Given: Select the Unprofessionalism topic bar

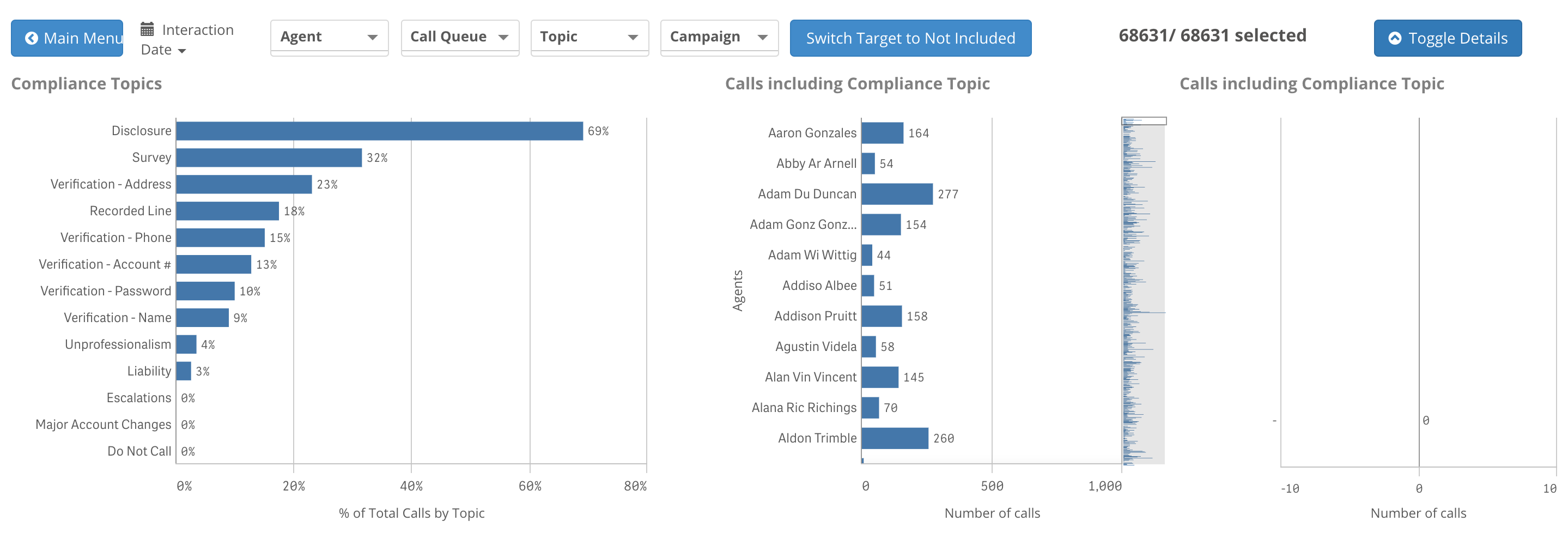Looking at the screenshot, I should (x=186, y=344).
